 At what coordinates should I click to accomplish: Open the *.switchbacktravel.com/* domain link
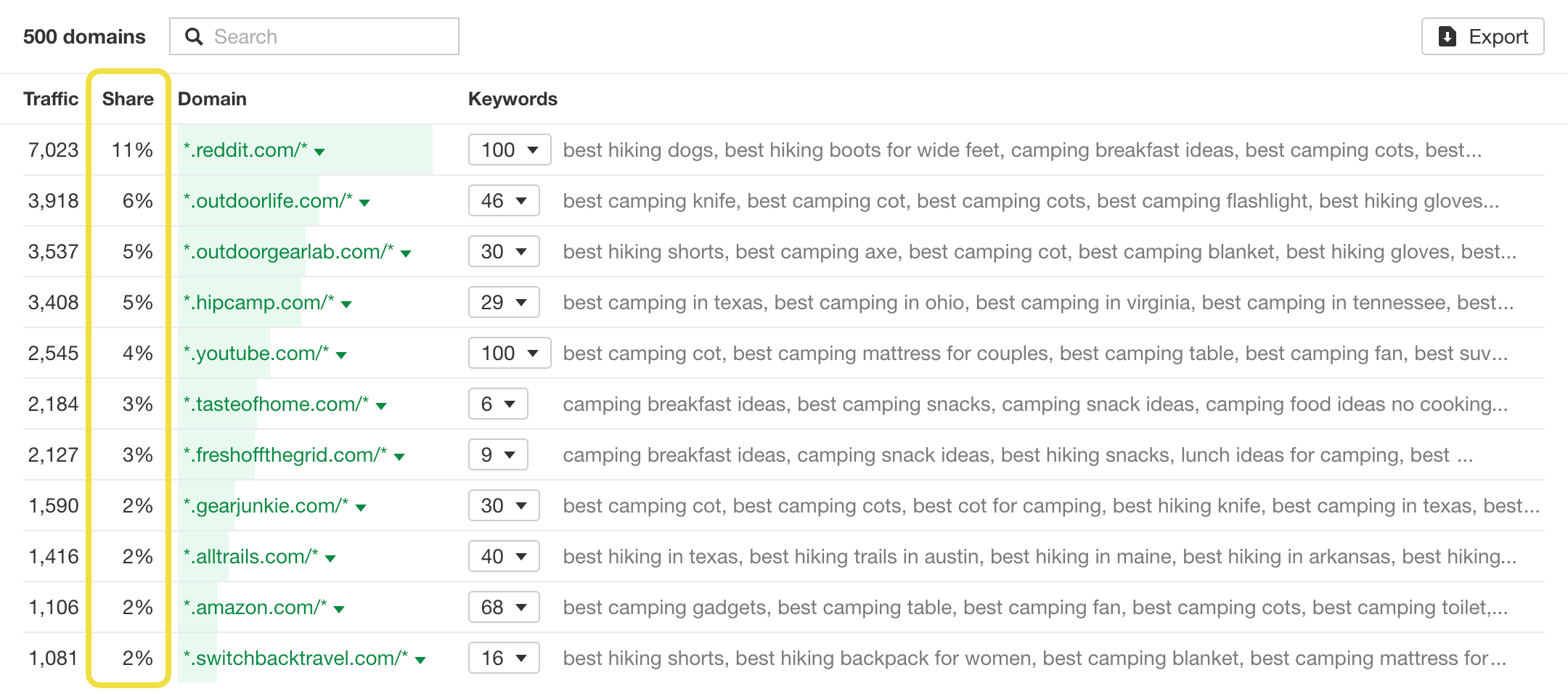click(295, 658)
